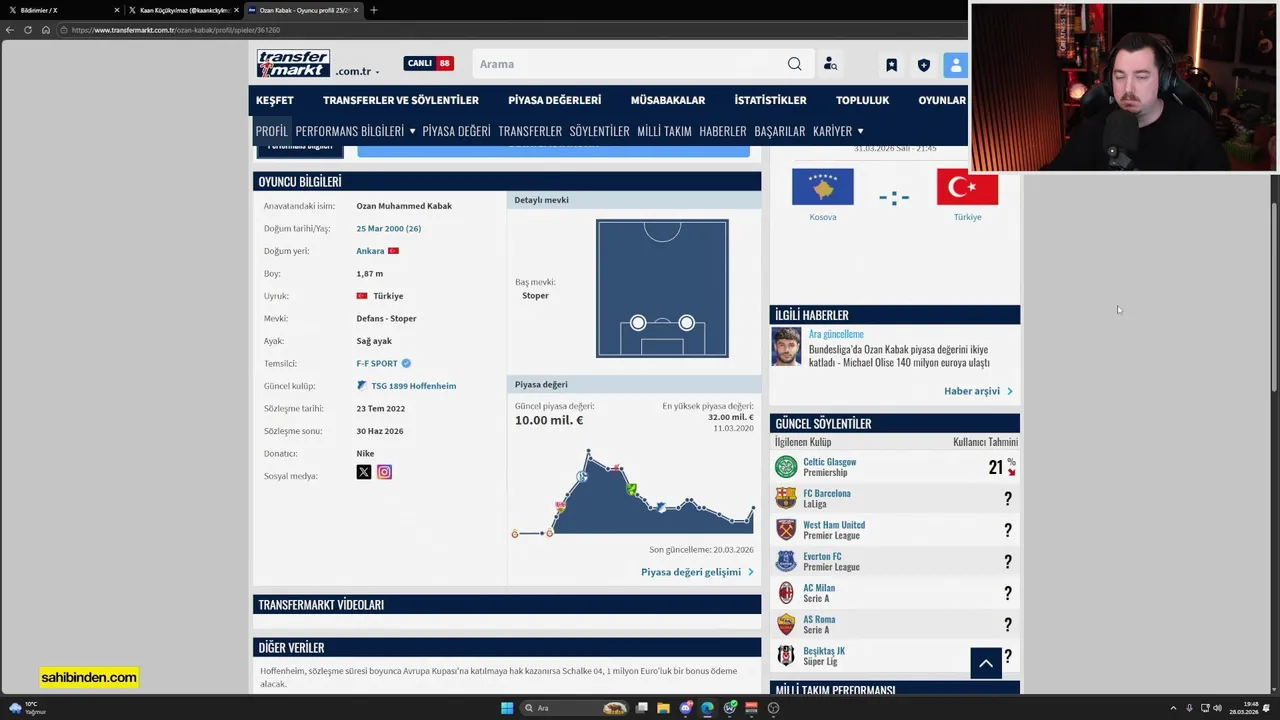The image size is (1280, 720).
Task: Click the Ankara birthplace link
Action: (370, 251)
